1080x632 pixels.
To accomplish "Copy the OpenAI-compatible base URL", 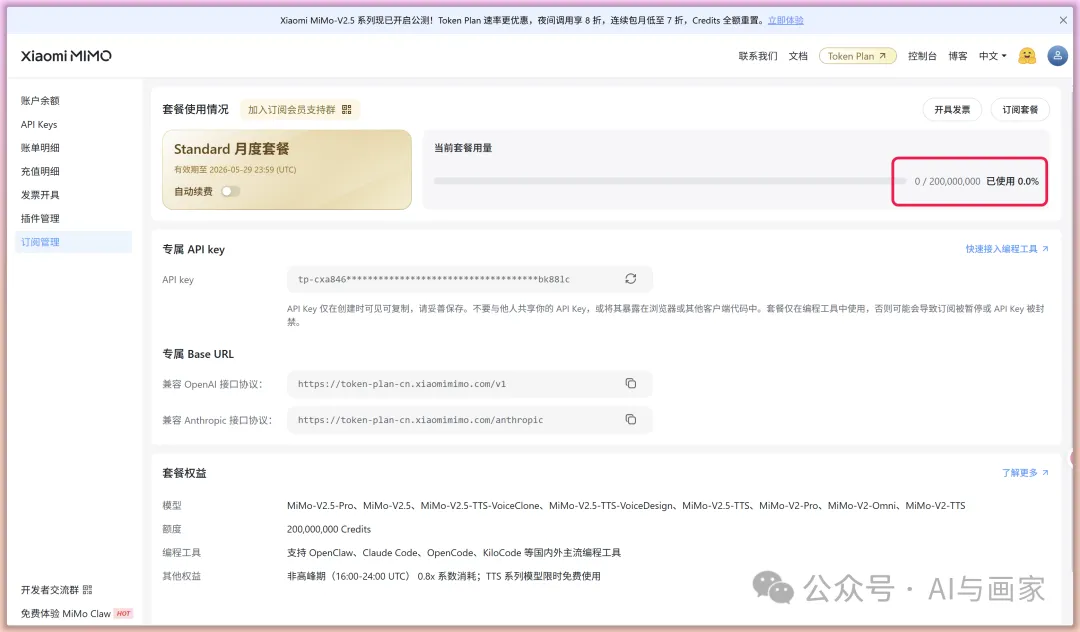I will (x=630, y=383).
